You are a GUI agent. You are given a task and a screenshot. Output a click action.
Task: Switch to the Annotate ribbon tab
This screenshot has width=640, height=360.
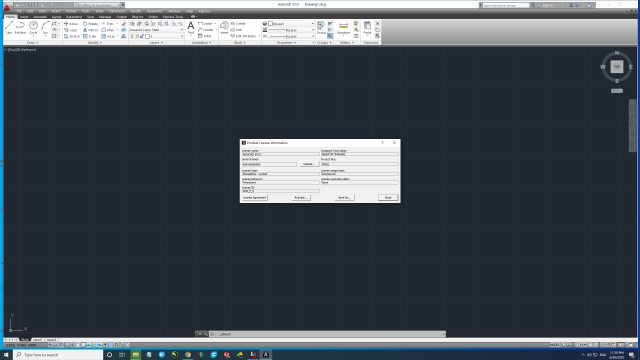[40, 17]
